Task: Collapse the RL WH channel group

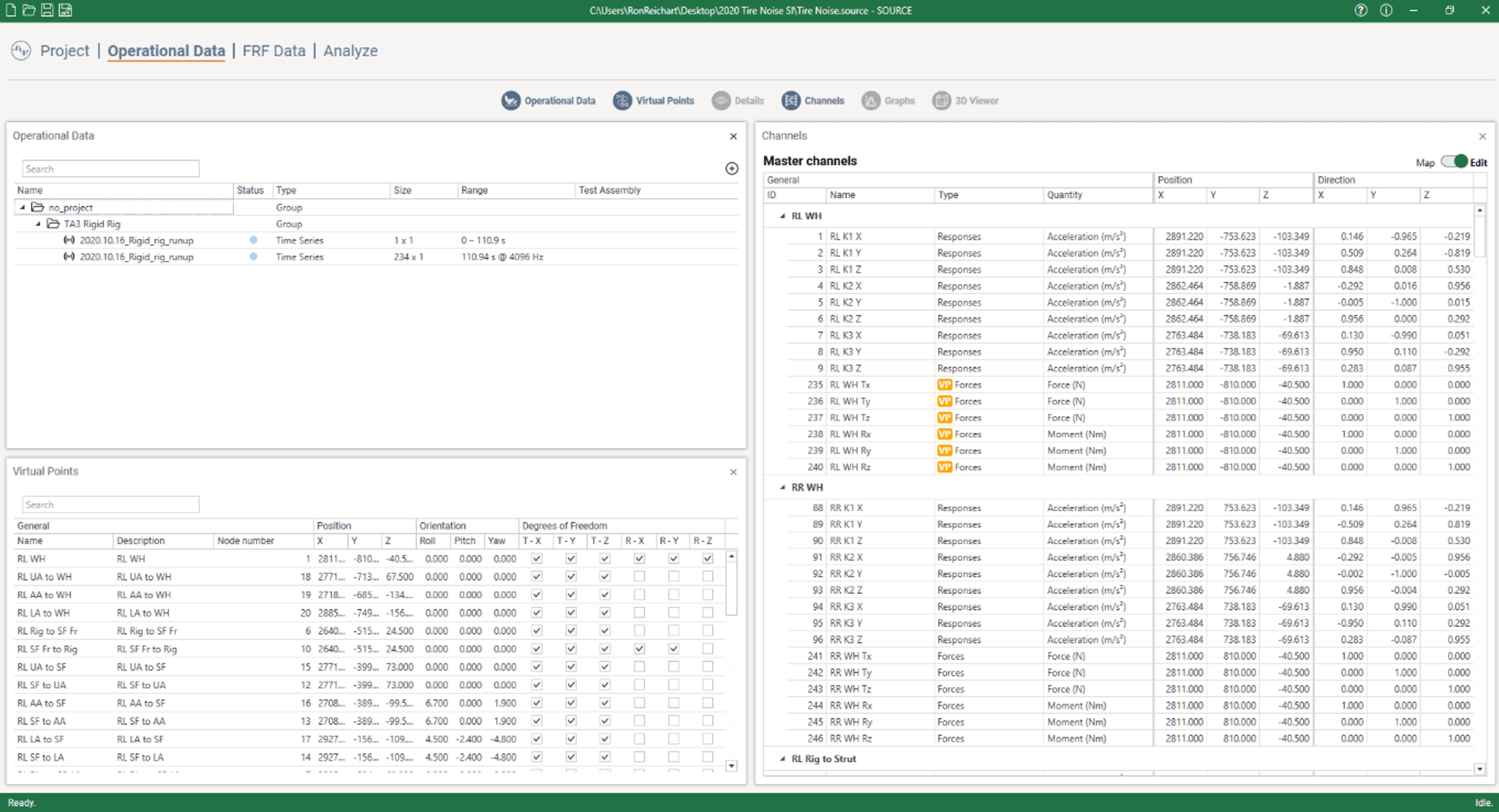Action: (x=782, y=216)
